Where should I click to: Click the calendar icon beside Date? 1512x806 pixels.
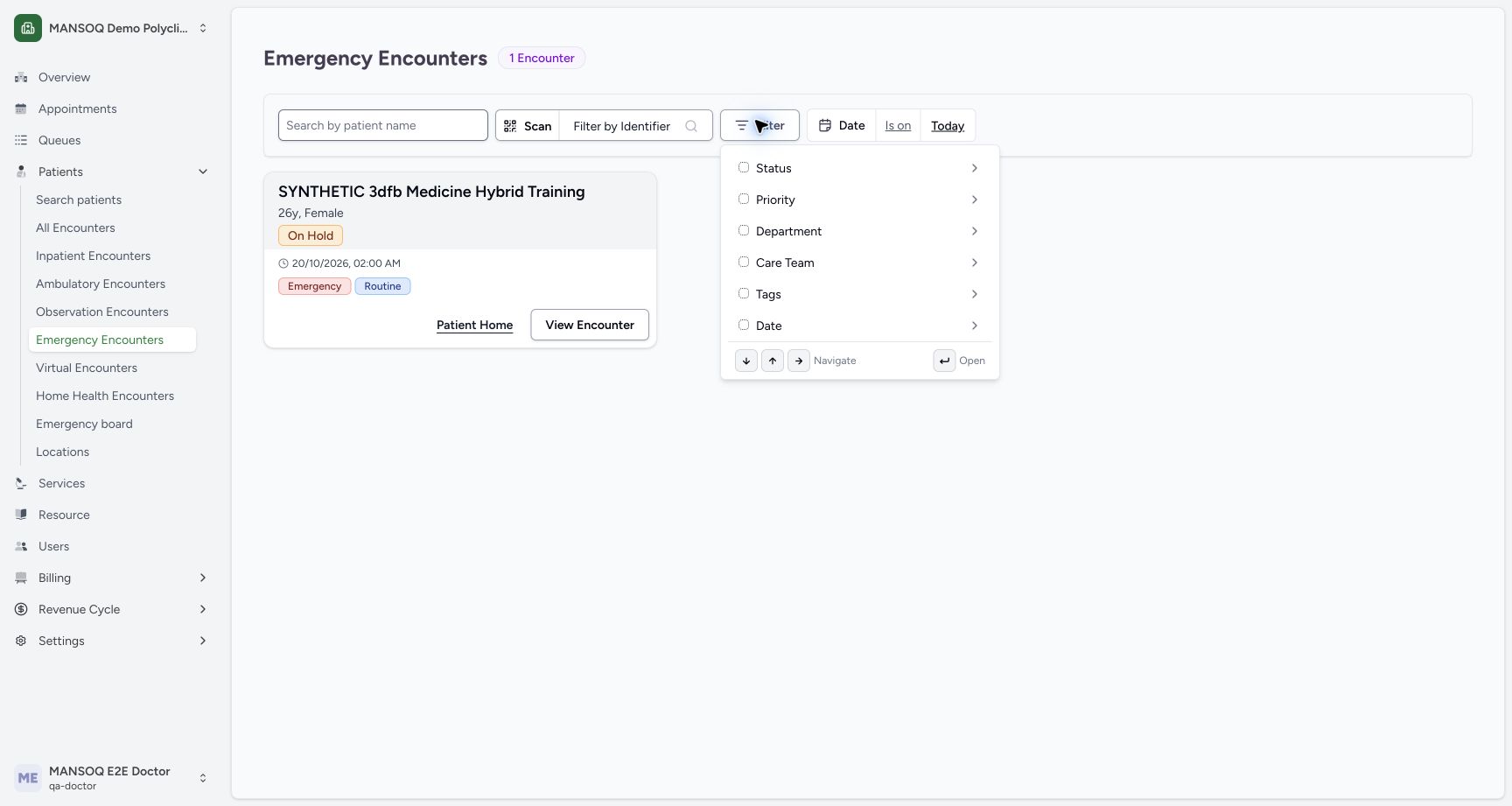coord(824,125)
